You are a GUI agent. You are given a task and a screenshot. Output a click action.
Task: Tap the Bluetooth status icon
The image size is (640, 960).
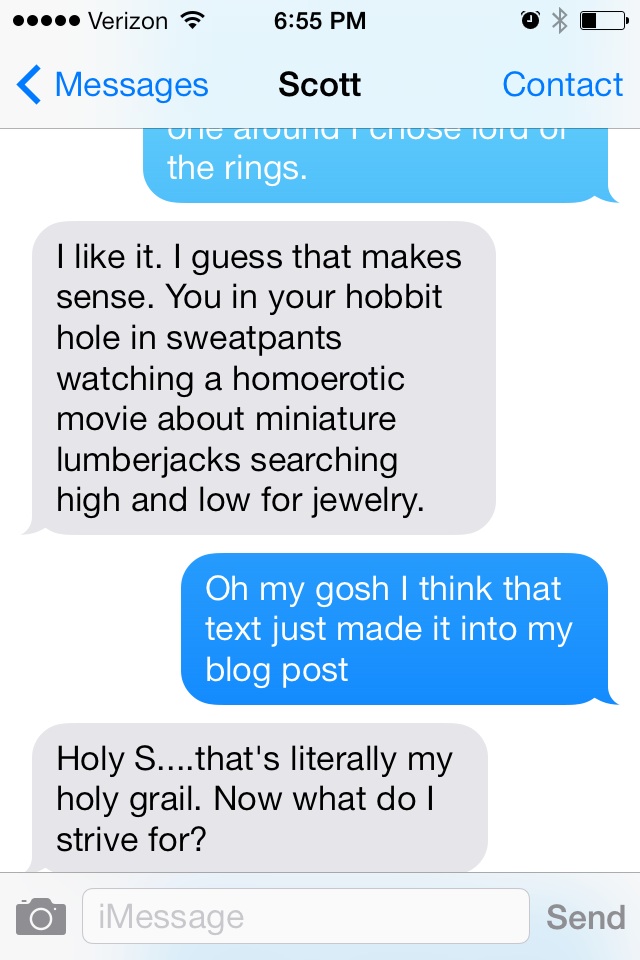[559, 21]
